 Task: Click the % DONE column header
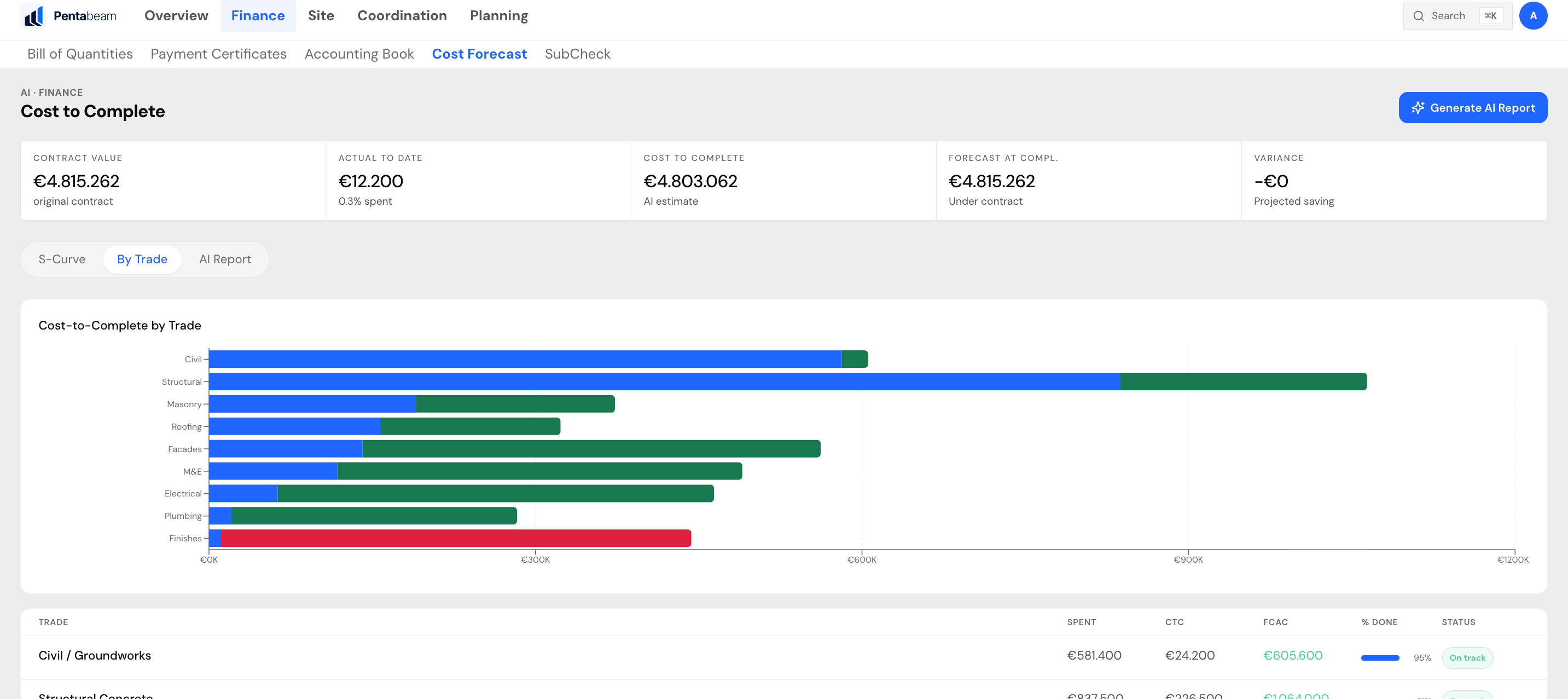(1379, 622)
